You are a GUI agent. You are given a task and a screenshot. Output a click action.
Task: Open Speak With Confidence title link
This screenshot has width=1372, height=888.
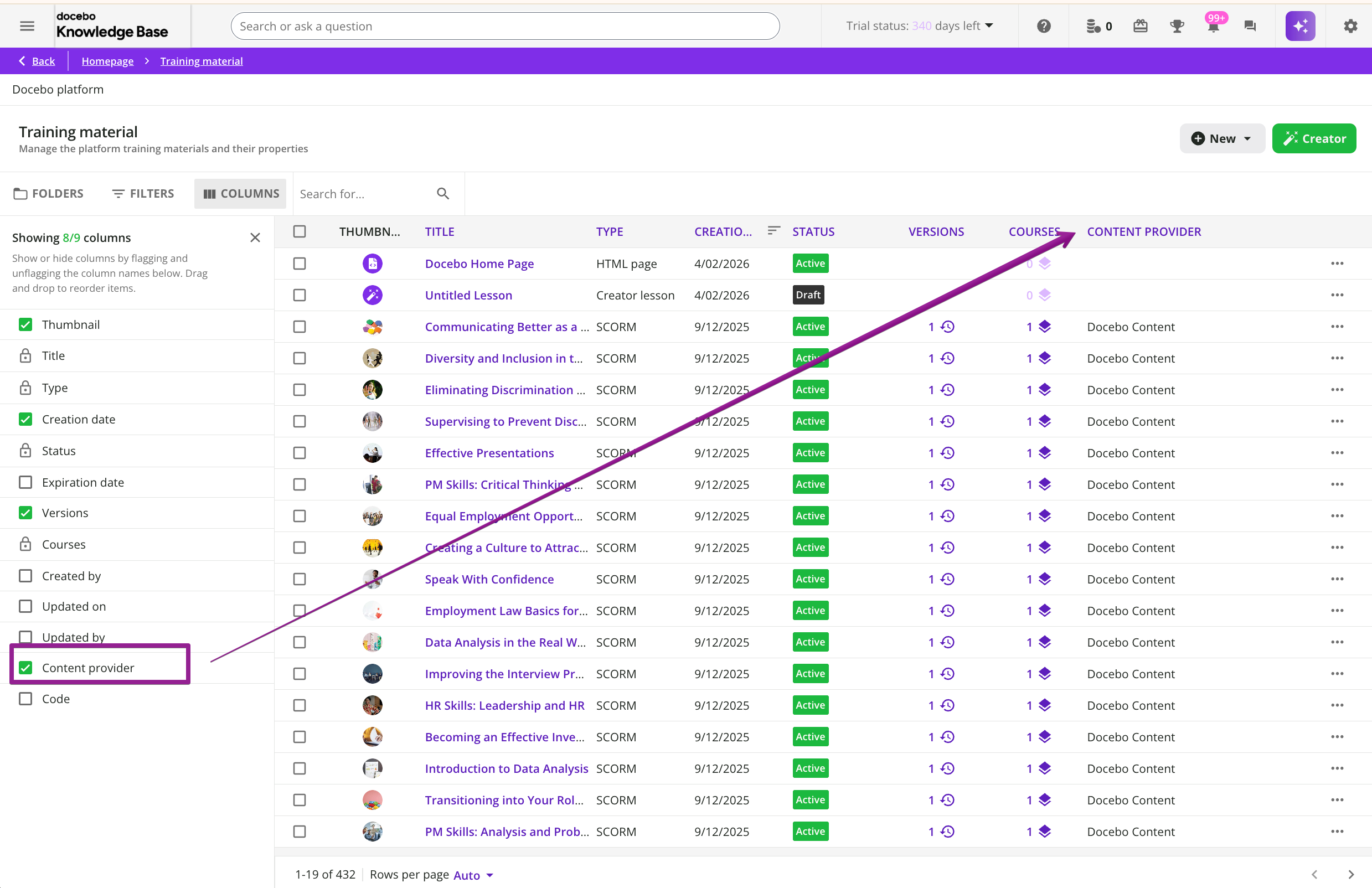point(489,579)
